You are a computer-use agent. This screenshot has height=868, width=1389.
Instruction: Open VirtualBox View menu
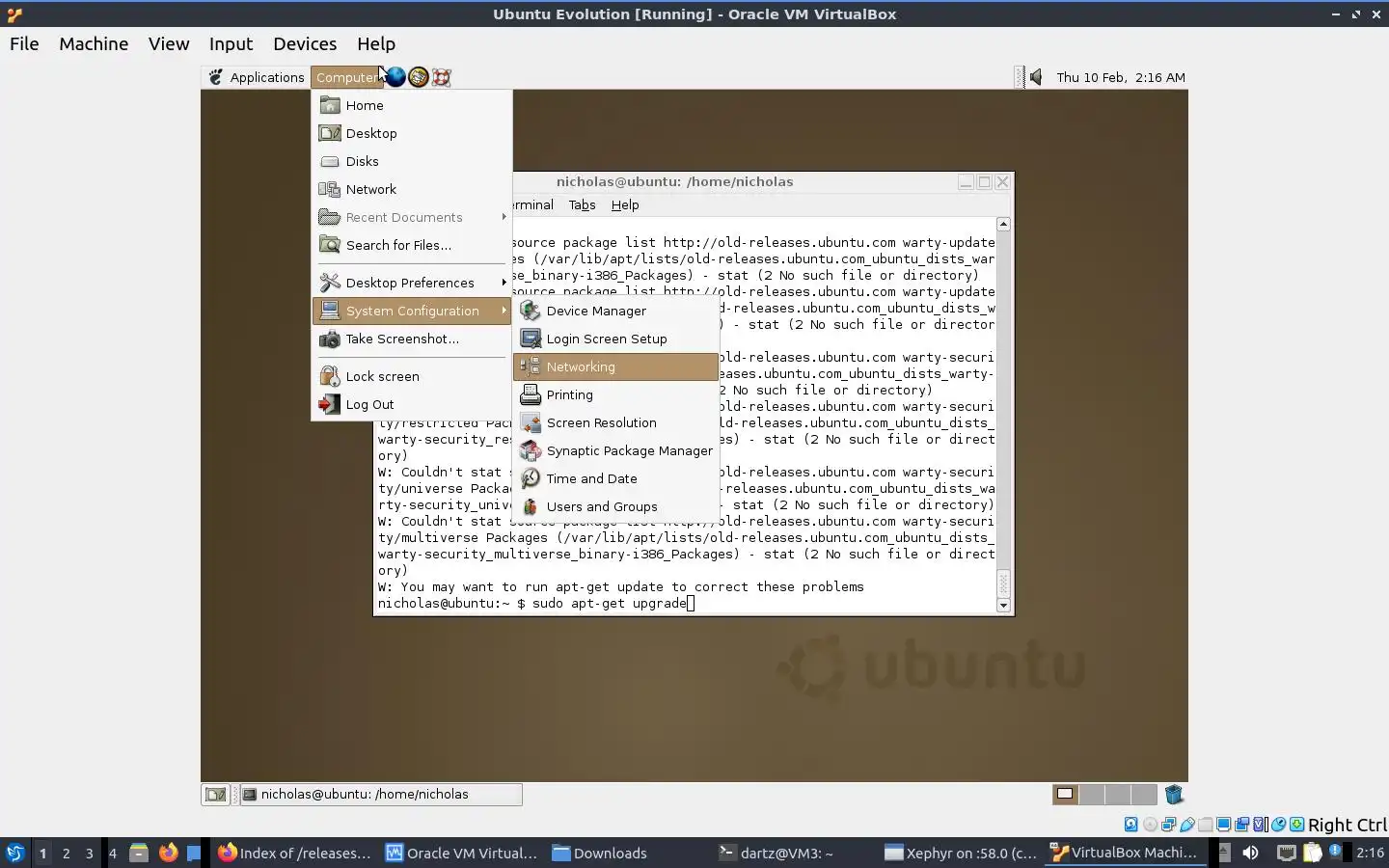[169, 43]
